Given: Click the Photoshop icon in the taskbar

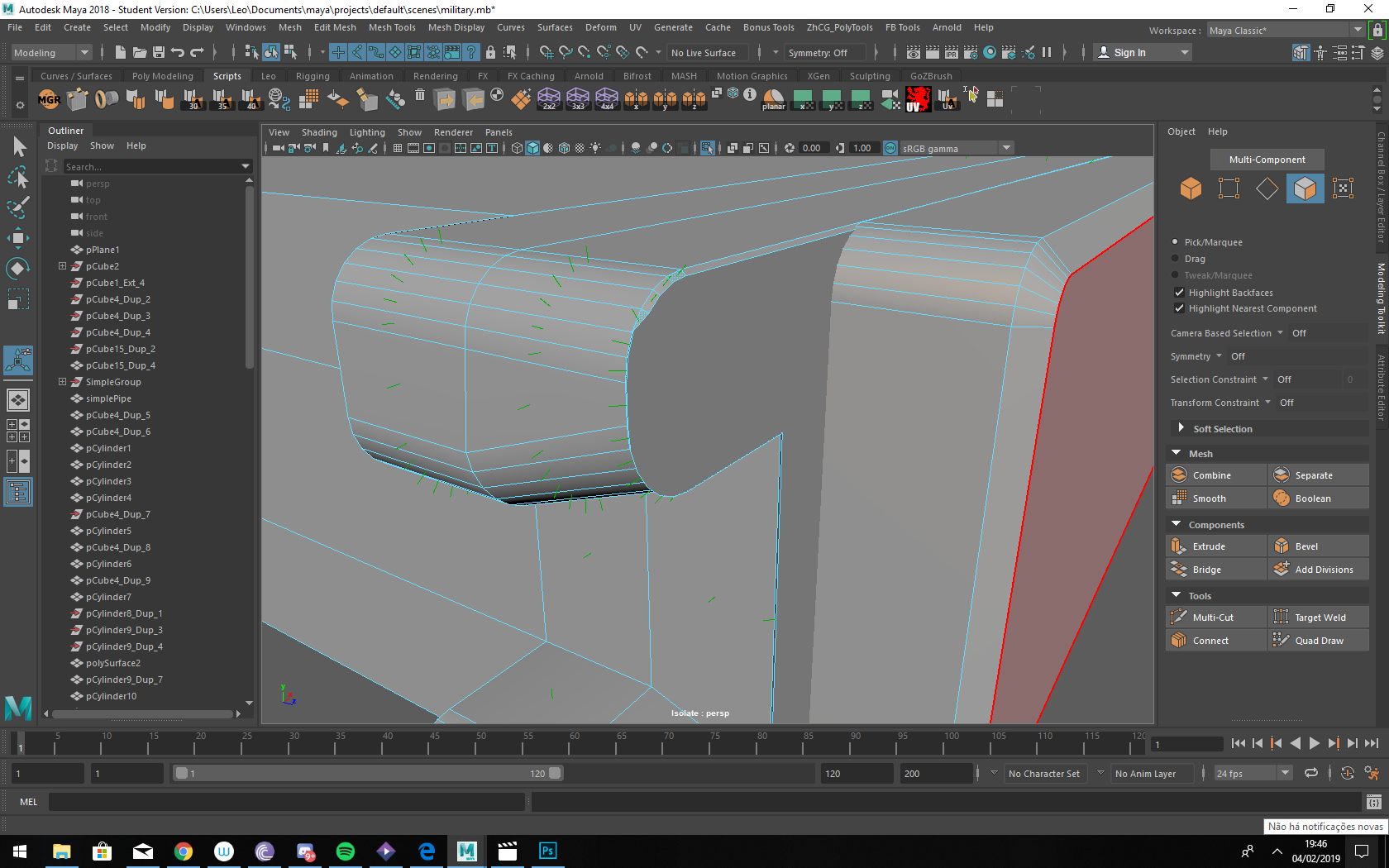Looking at the screenshot, I should pos(547,851).
